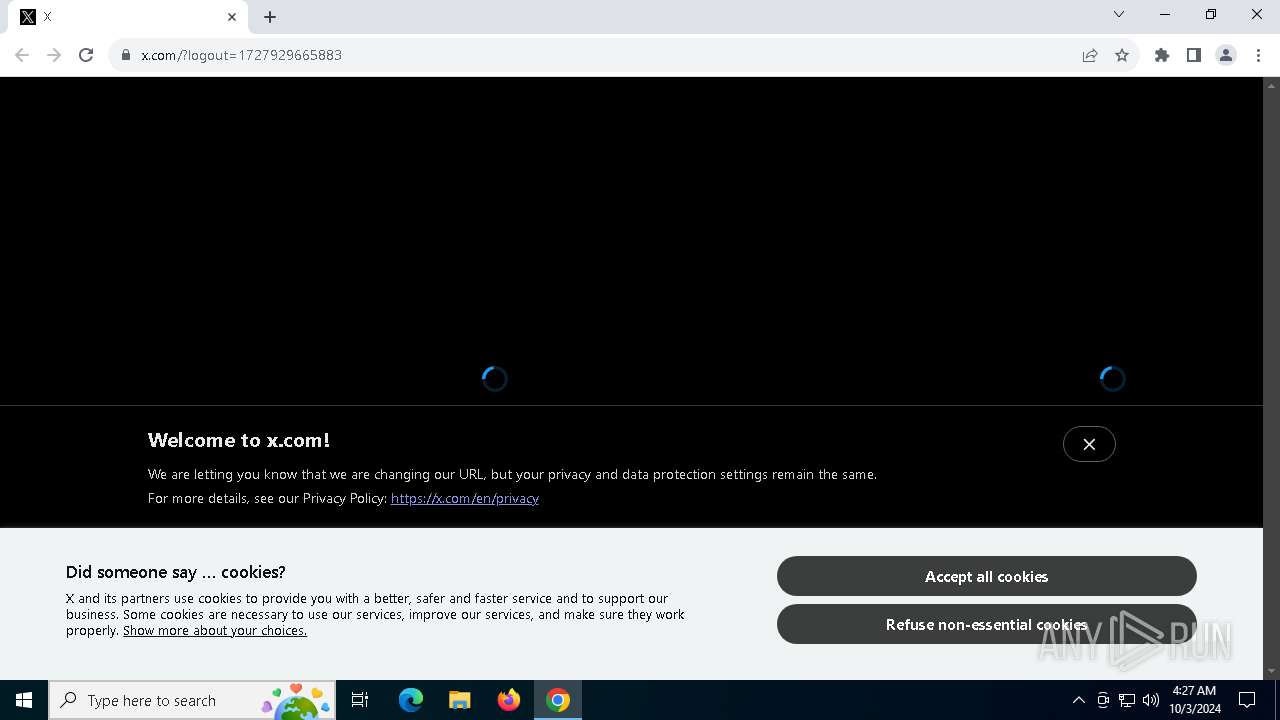The width and height of the screenshot is (1280, 720).
Task: Toggle the browser side panel
Action: (1194, 55)
